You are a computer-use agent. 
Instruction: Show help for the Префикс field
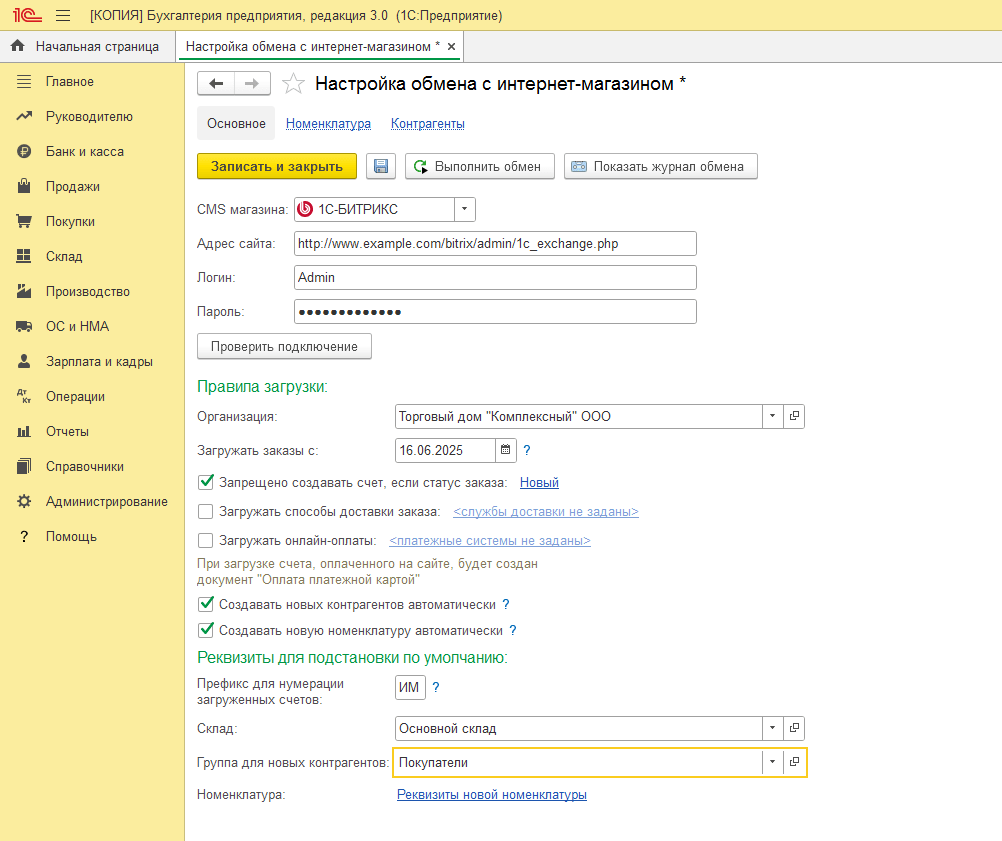[436, 687]
